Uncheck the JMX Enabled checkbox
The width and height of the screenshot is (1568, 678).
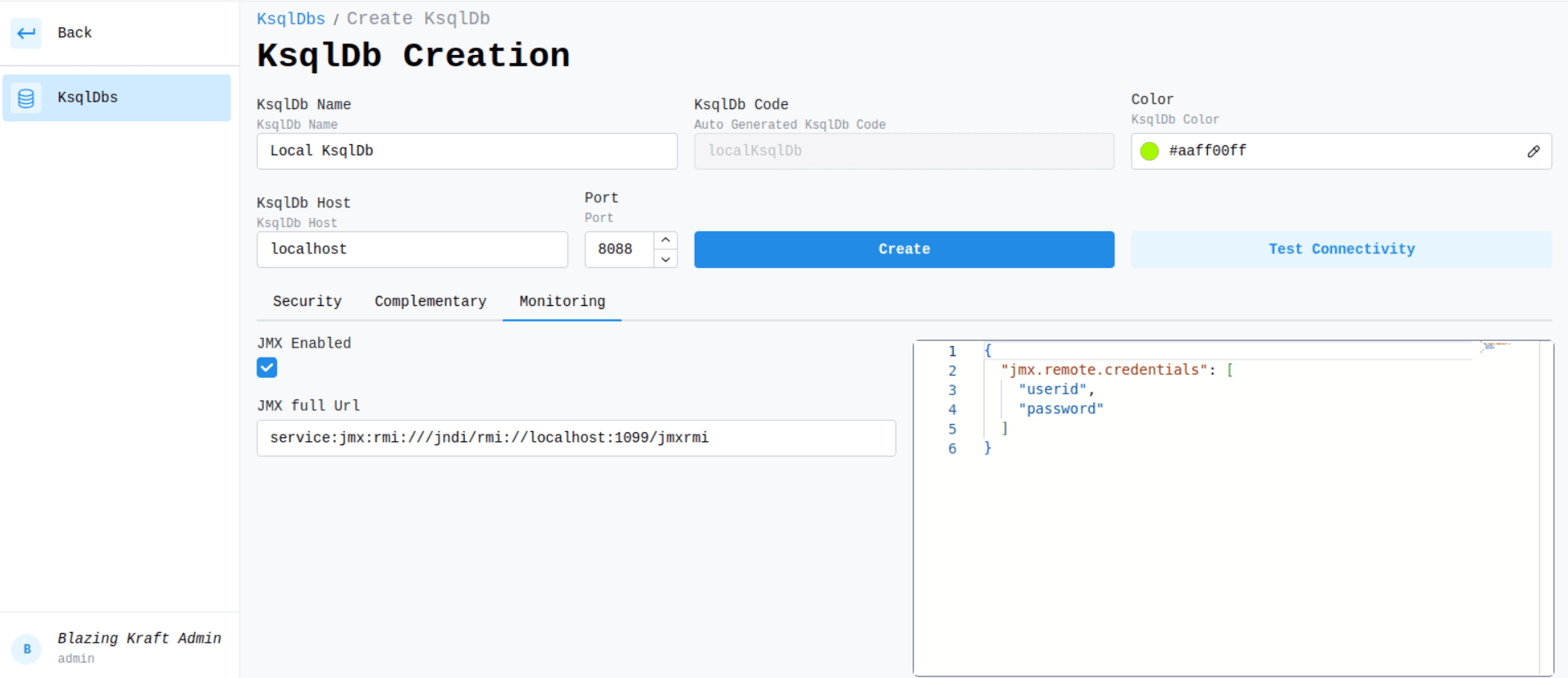267,367
